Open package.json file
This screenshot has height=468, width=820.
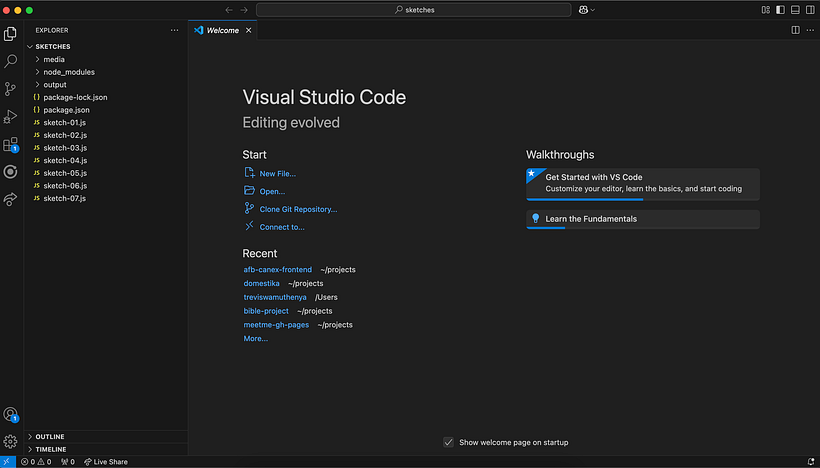(x=107, y=110)
